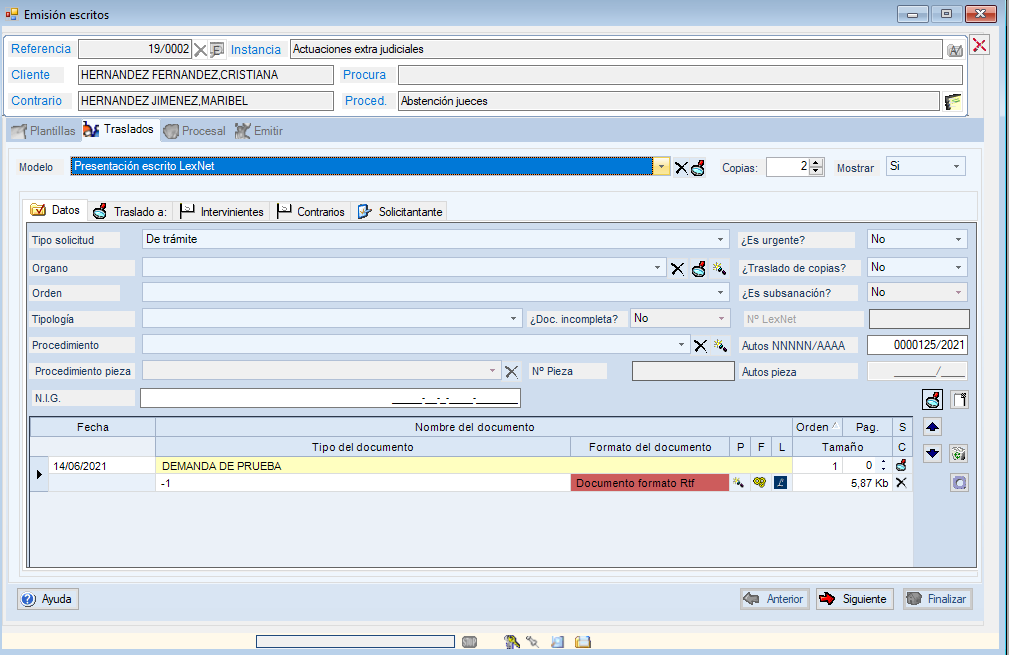Click the notes icon beside Proced. field

tap(953, 101)
